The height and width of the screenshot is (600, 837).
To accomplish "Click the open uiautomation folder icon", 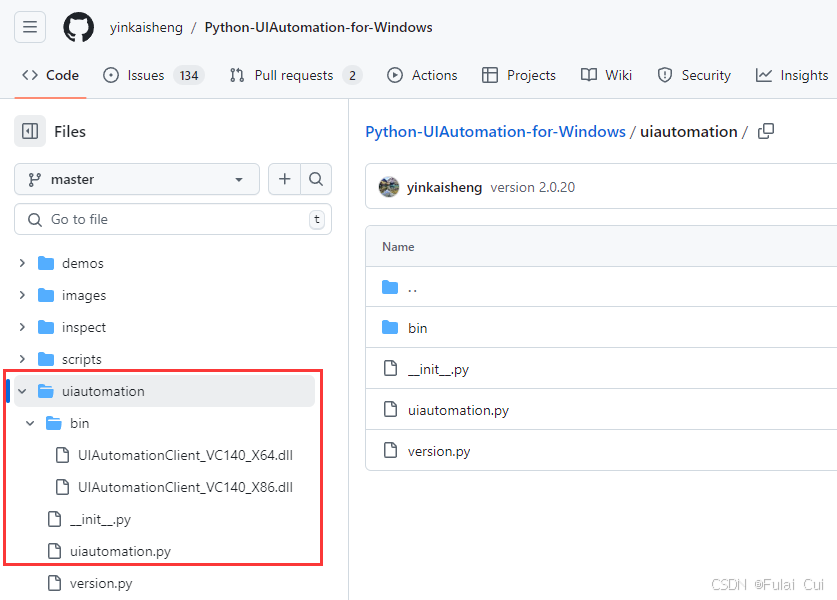I will pos(46,391).
